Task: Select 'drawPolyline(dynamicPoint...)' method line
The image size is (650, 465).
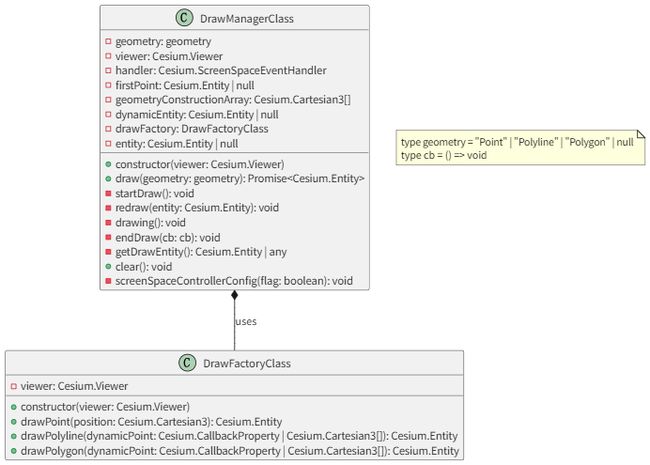Action: (239, 436)
